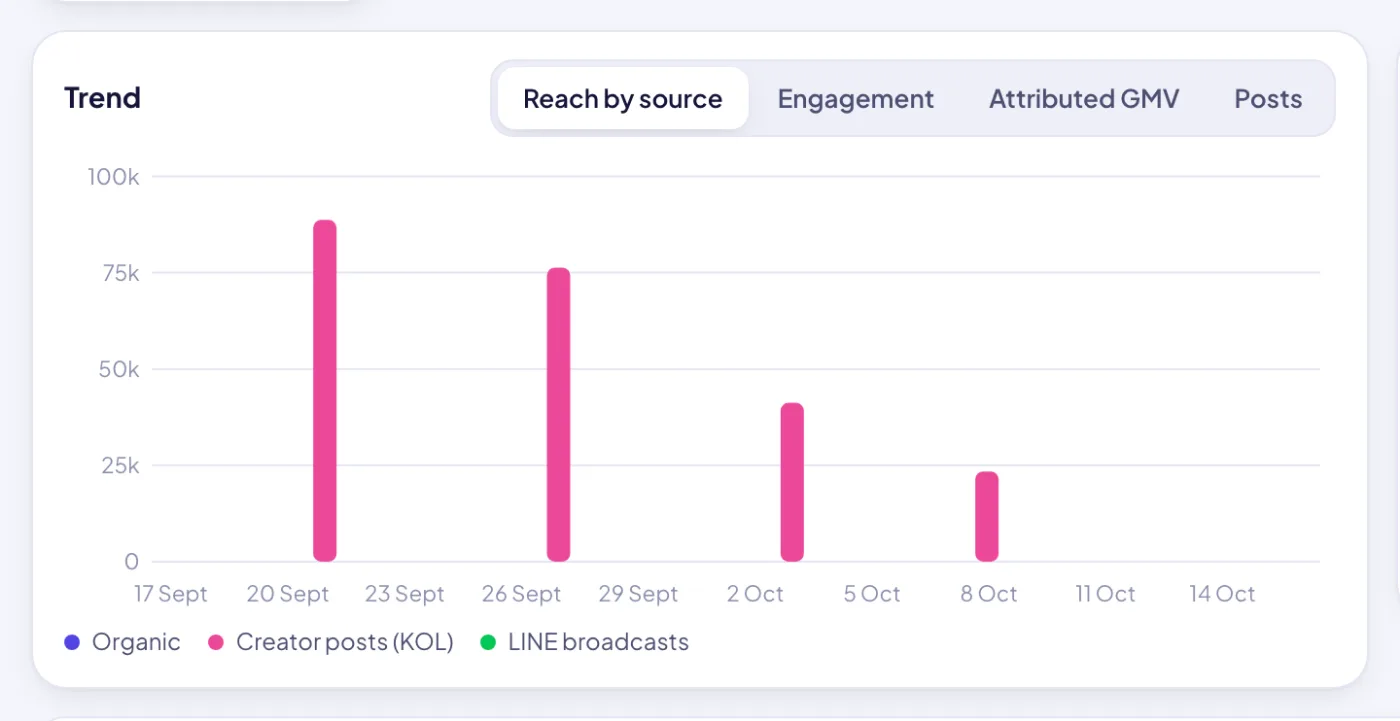Click the 11 Oct x-axis label
Image resolution: width=1400 pixels, height=721 pixels.
click(1106, 594)
